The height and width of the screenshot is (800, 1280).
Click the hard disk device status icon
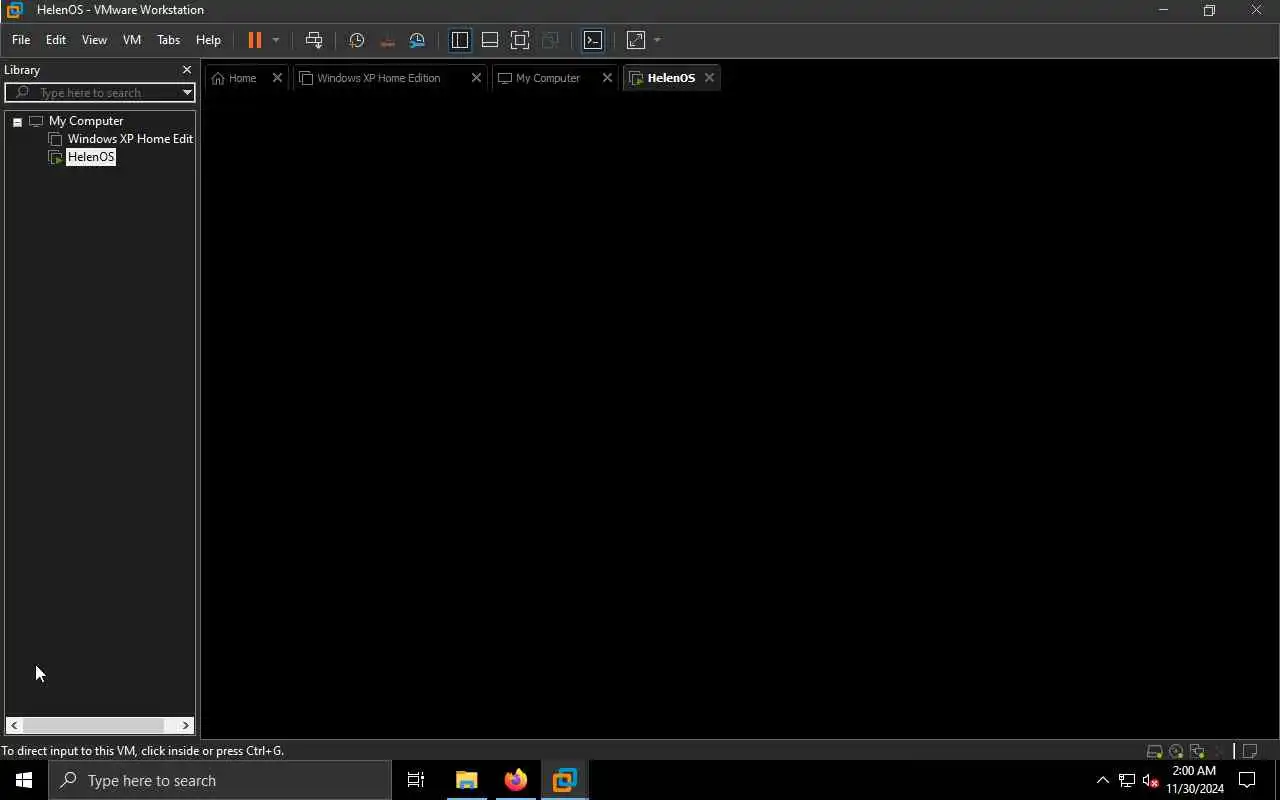1154,751
